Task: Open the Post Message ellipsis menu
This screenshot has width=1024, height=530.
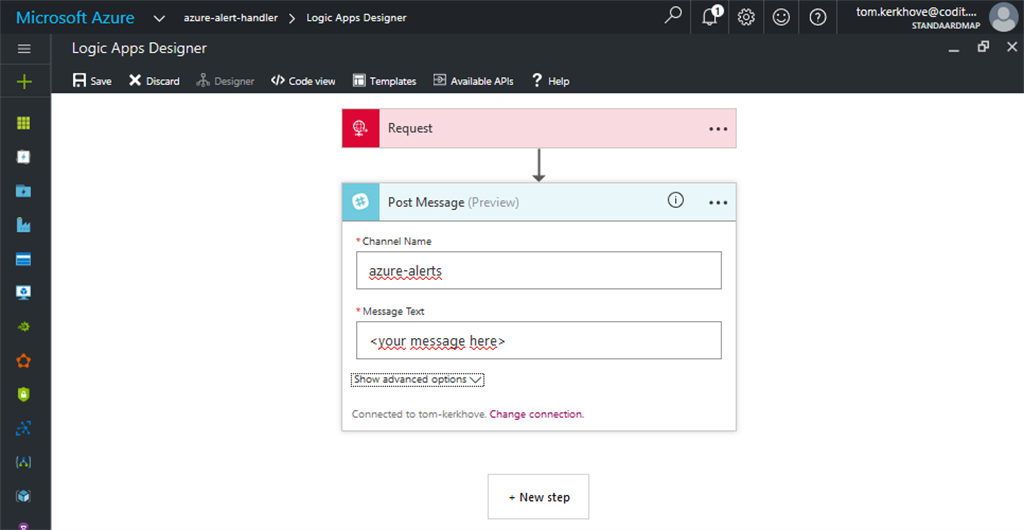Action: [718, 202]
